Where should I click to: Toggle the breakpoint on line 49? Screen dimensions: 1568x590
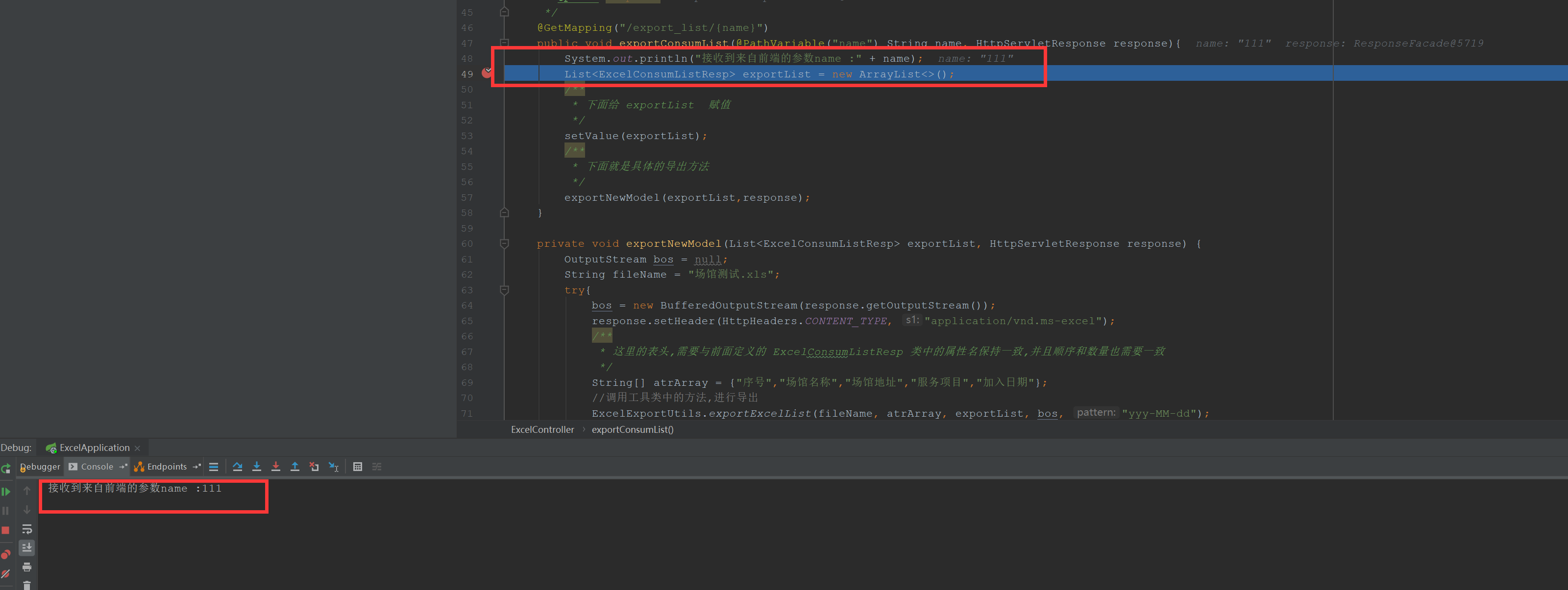coord(487,73)
